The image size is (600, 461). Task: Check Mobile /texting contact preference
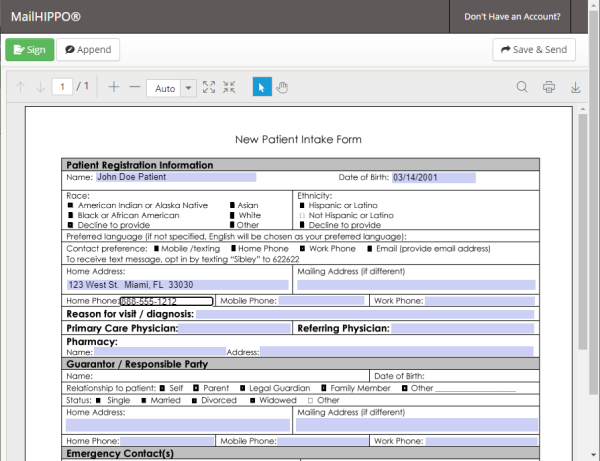point(156,249)
